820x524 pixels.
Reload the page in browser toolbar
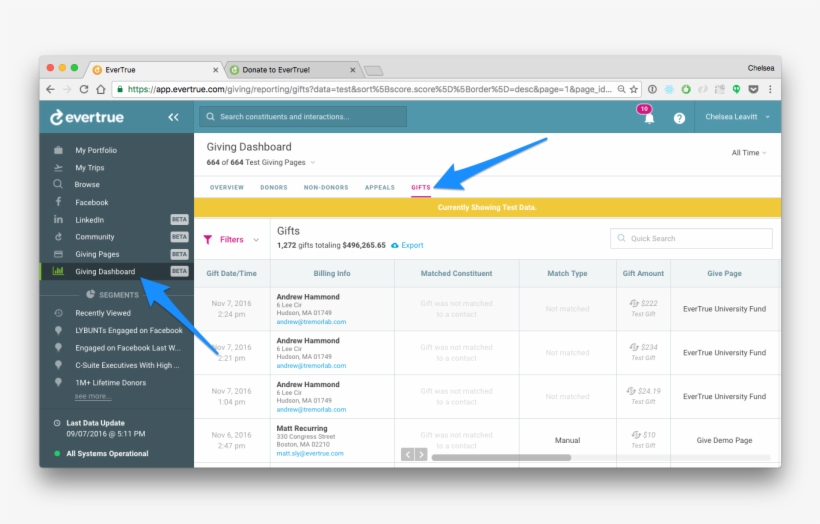click(84, 89)
